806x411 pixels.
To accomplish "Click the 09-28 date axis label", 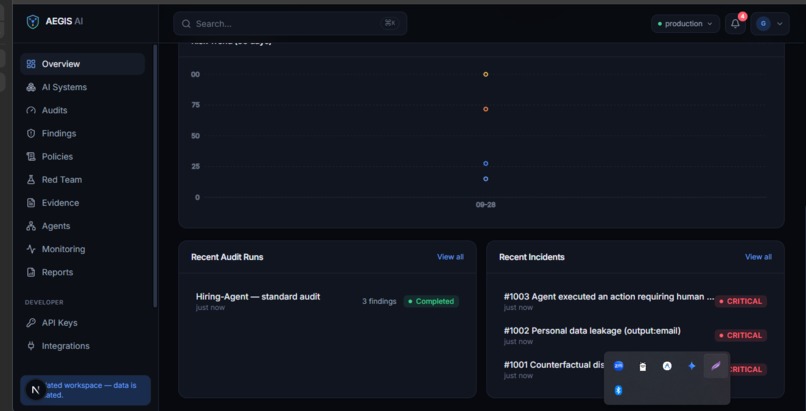I will [x=485, y=204].
